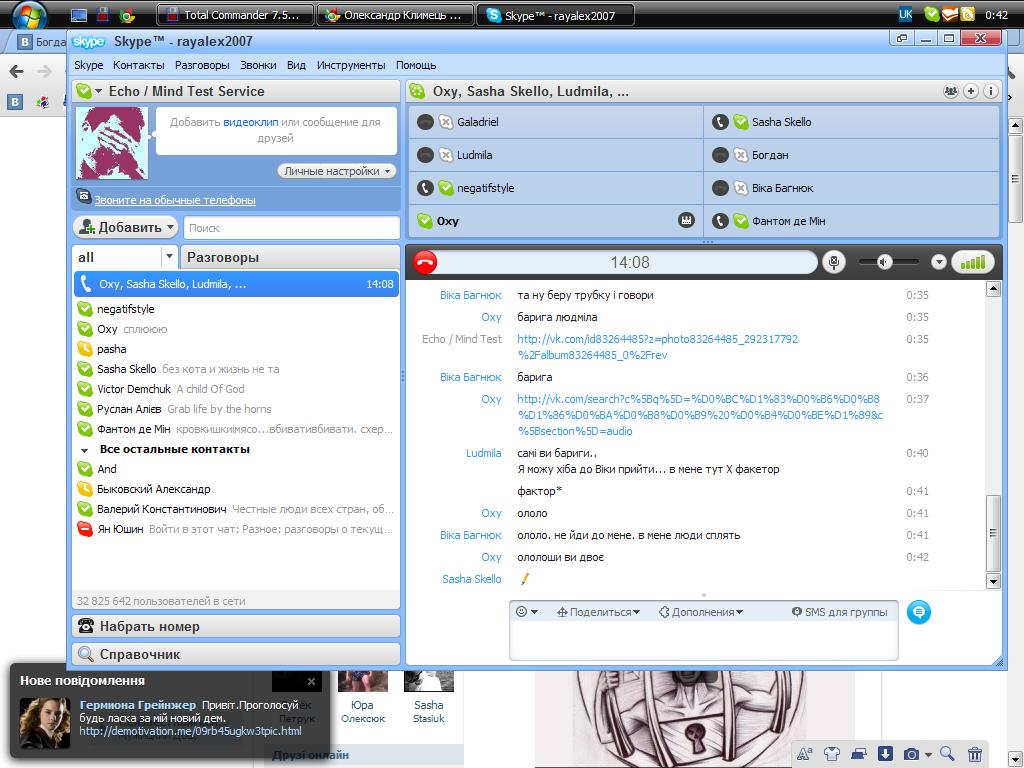Select the do-not-disturb contact Ян Юшин
This screenshot has width=1024, height=768.
tap(236, 529)
